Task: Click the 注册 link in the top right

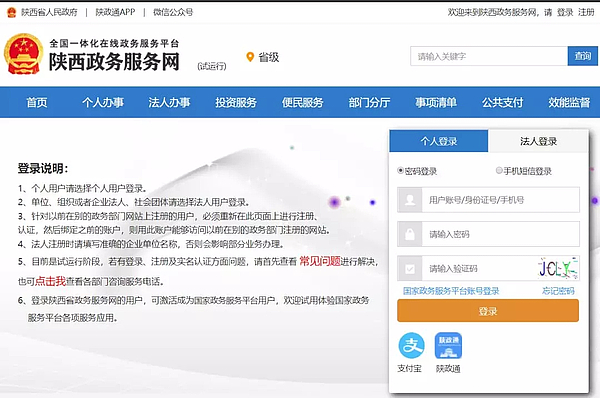Action: click(586, 12)
